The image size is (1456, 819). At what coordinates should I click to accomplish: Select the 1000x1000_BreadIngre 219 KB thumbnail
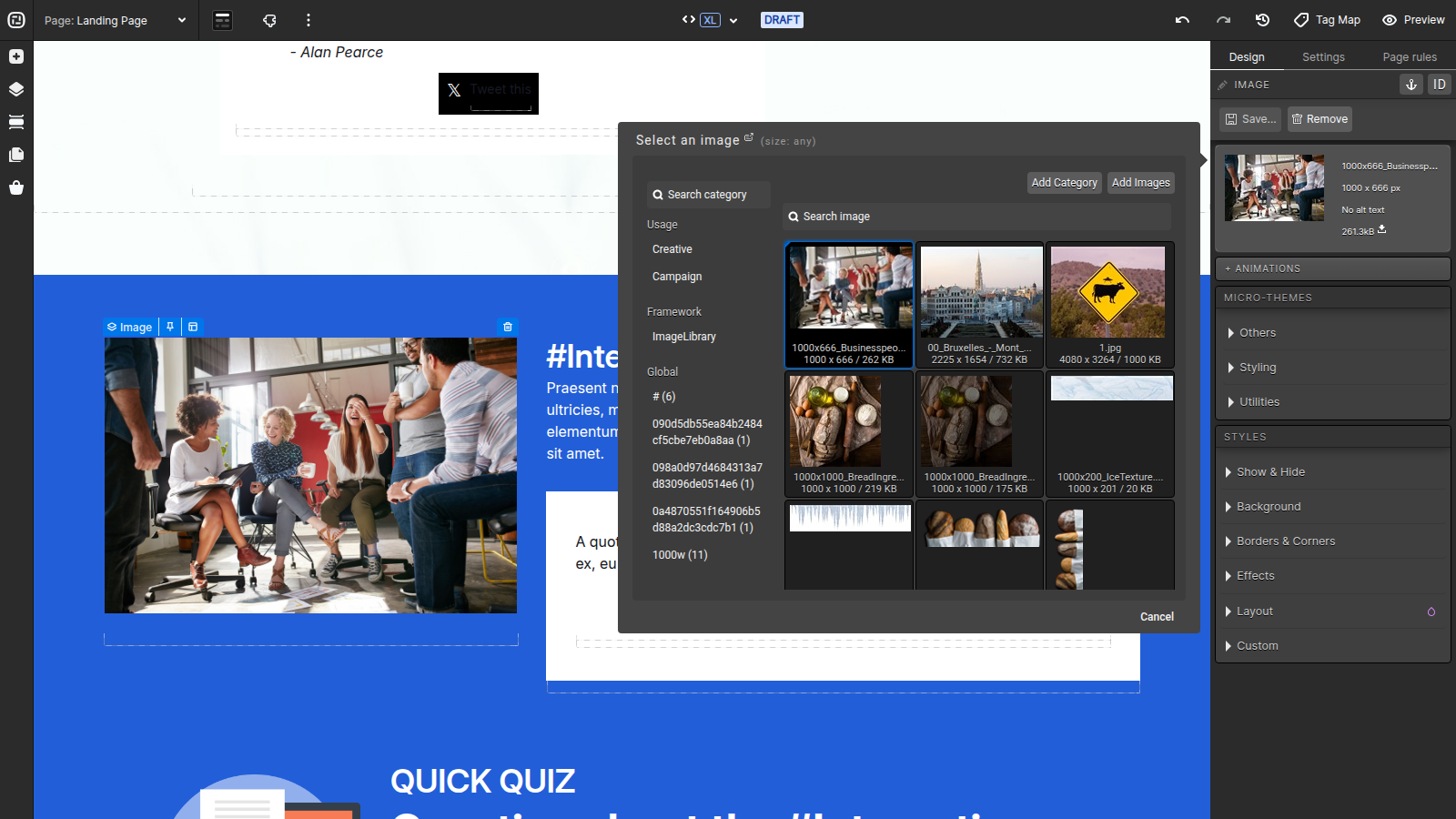(849, 433)
